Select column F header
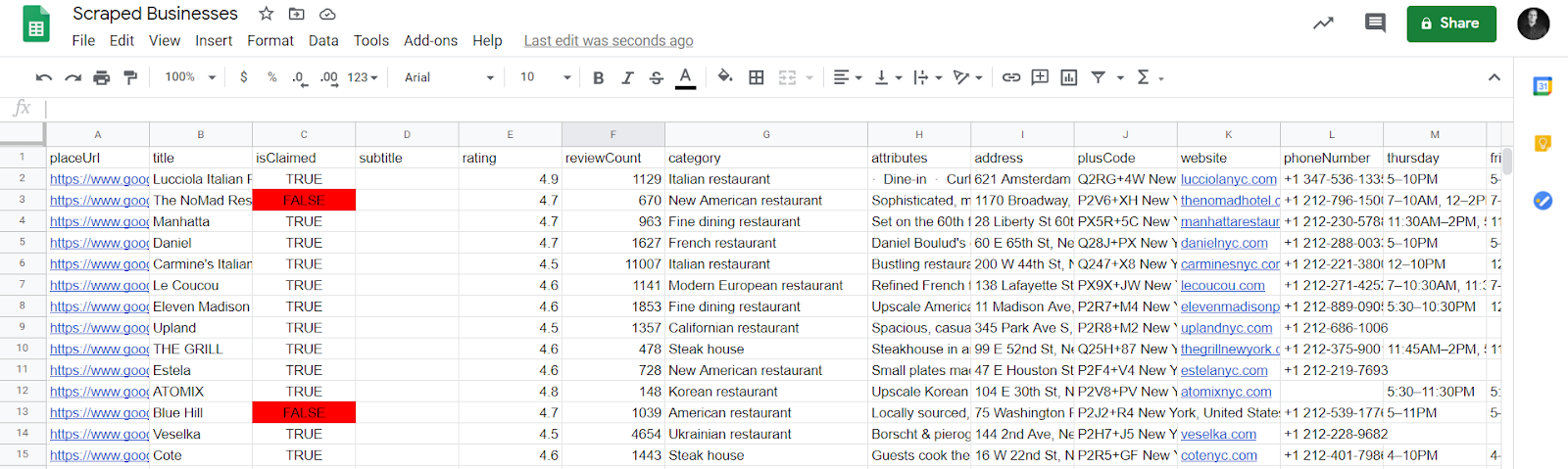This screenshot has width=1568, height=469. tap(613, 134)
